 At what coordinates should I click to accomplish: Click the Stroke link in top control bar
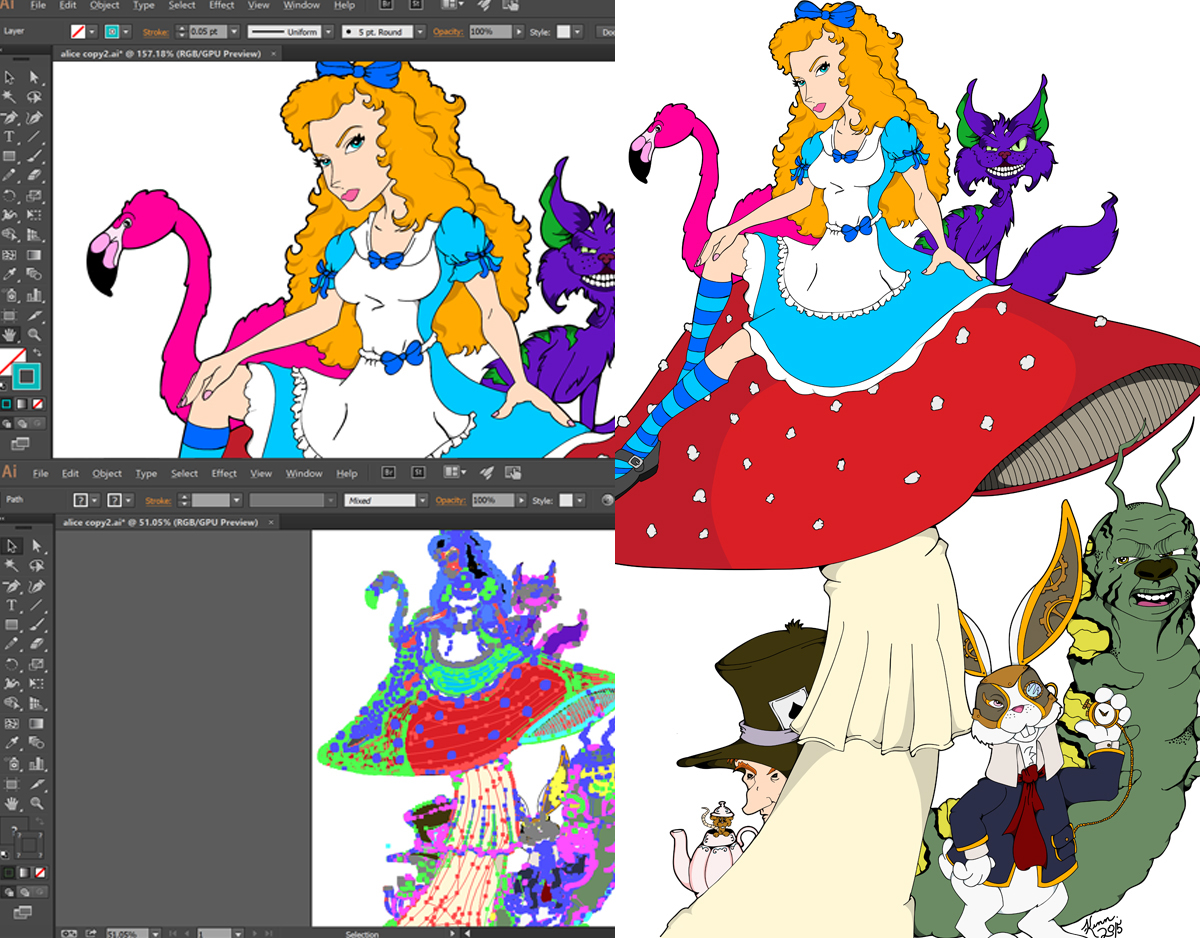[x=155, y=31]
